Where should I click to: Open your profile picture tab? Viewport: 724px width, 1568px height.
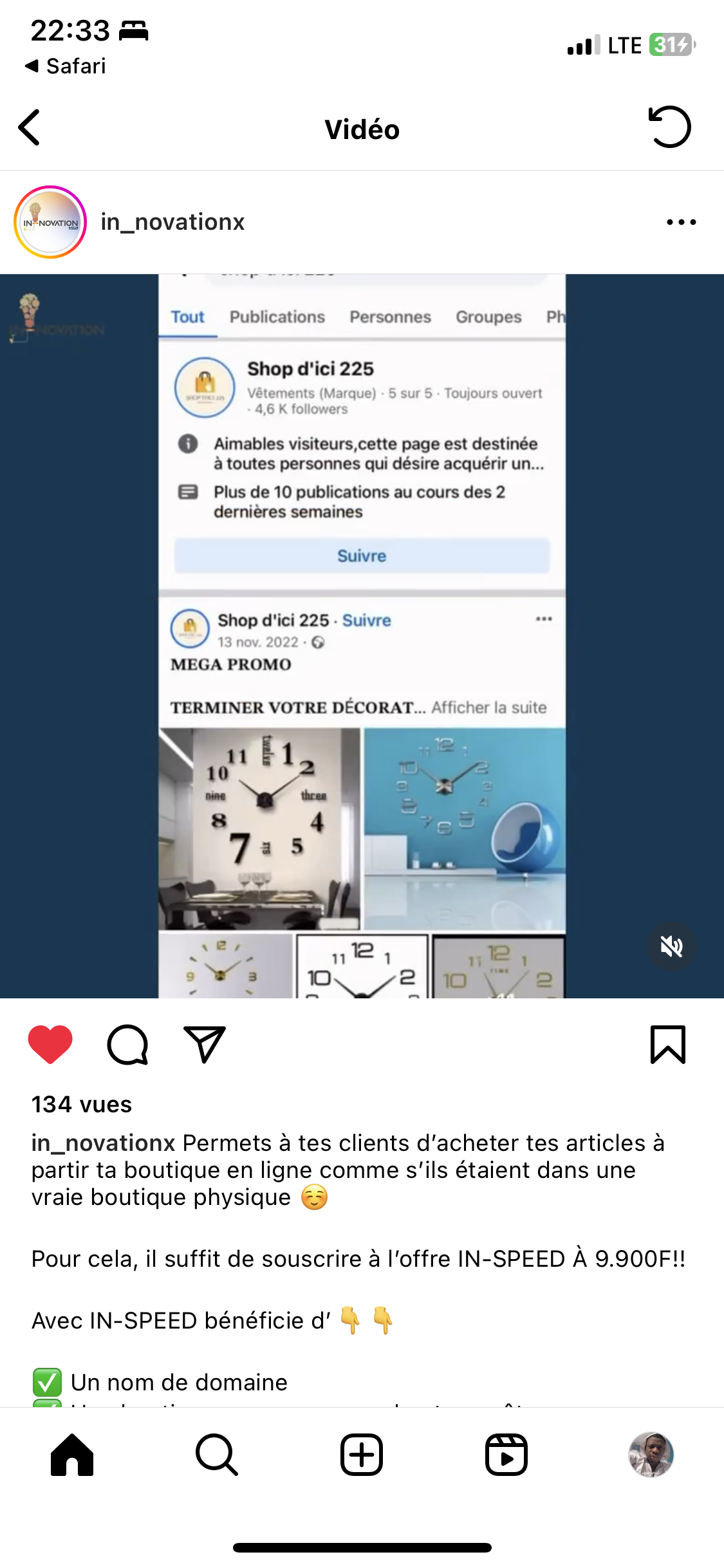651,1455
